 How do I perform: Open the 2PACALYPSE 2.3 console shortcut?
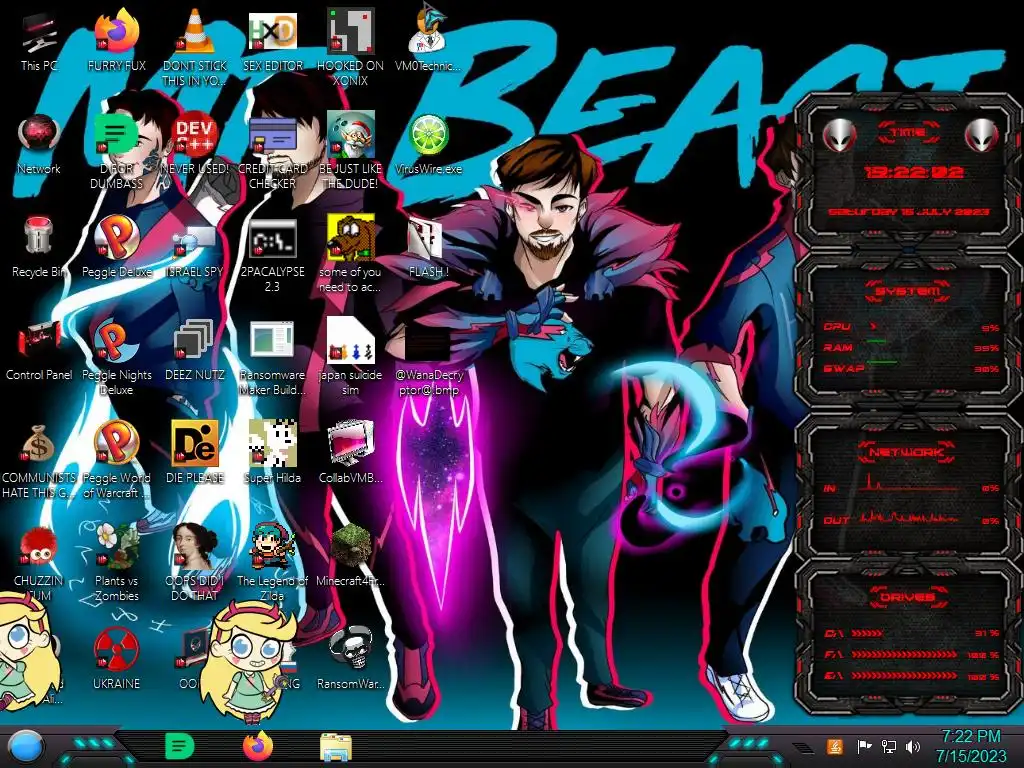click(x=272, y=255)
